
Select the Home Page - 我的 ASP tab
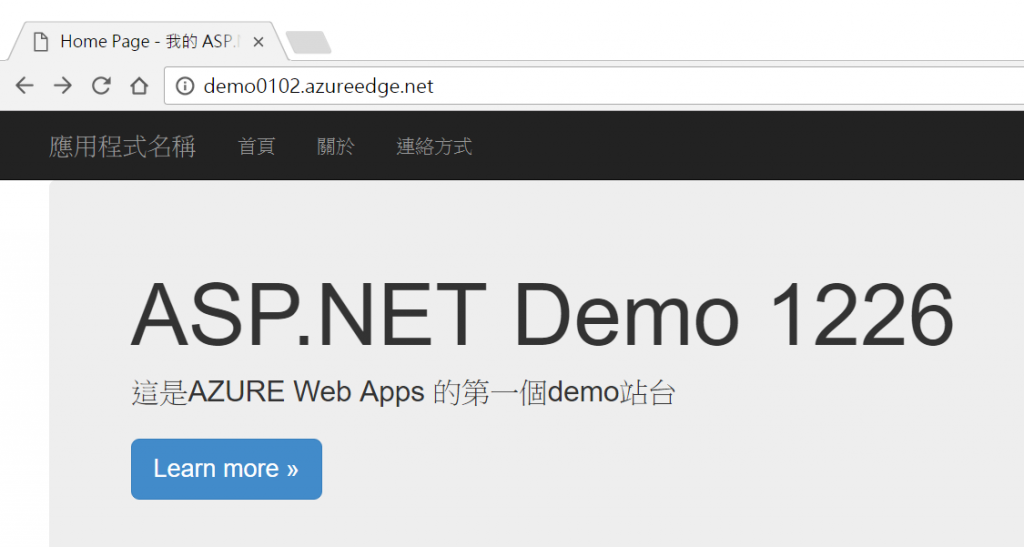coord(148,41)
